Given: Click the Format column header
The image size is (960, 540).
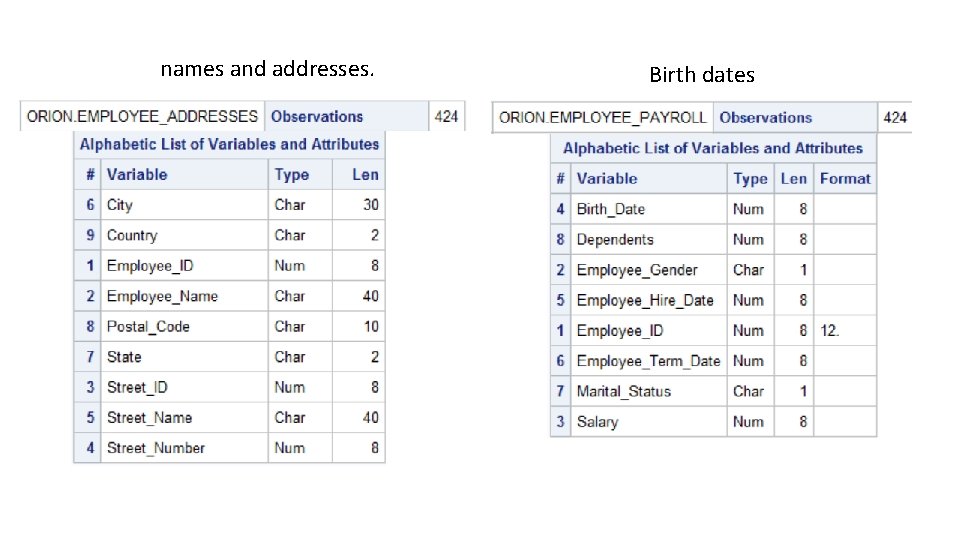Looking at the screenshot, I should [845, 179].
